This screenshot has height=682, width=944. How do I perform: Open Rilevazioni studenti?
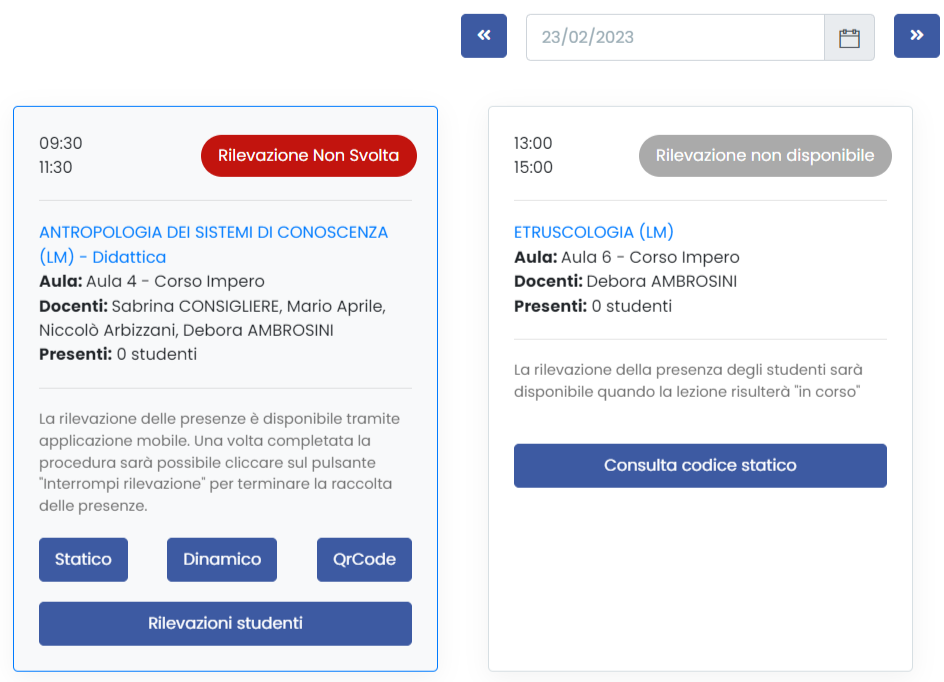[x=225, y=624]
